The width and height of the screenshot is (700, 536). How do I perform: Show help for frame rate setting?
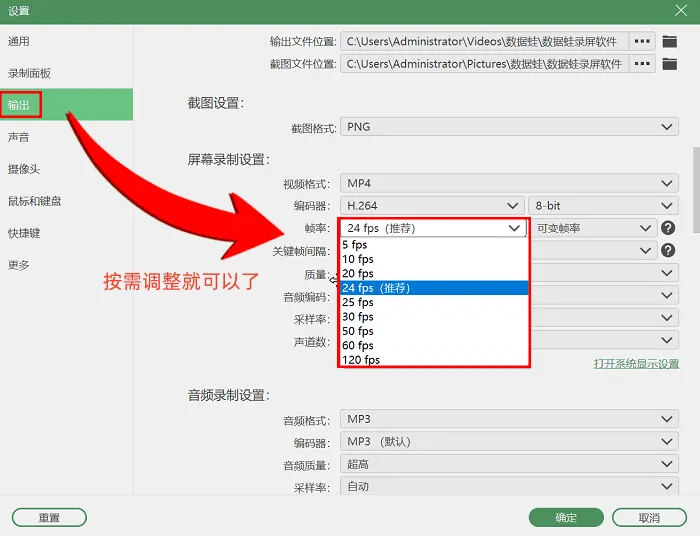click(x=668, y=228)
